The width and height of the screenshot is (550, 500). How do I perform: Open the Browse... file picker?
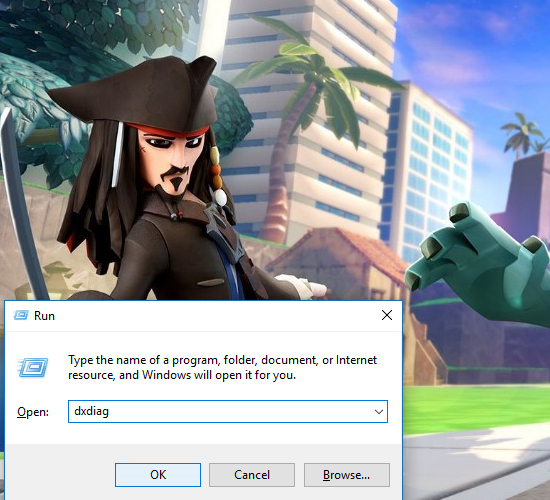pyautogui.click(x=347, y=475)
